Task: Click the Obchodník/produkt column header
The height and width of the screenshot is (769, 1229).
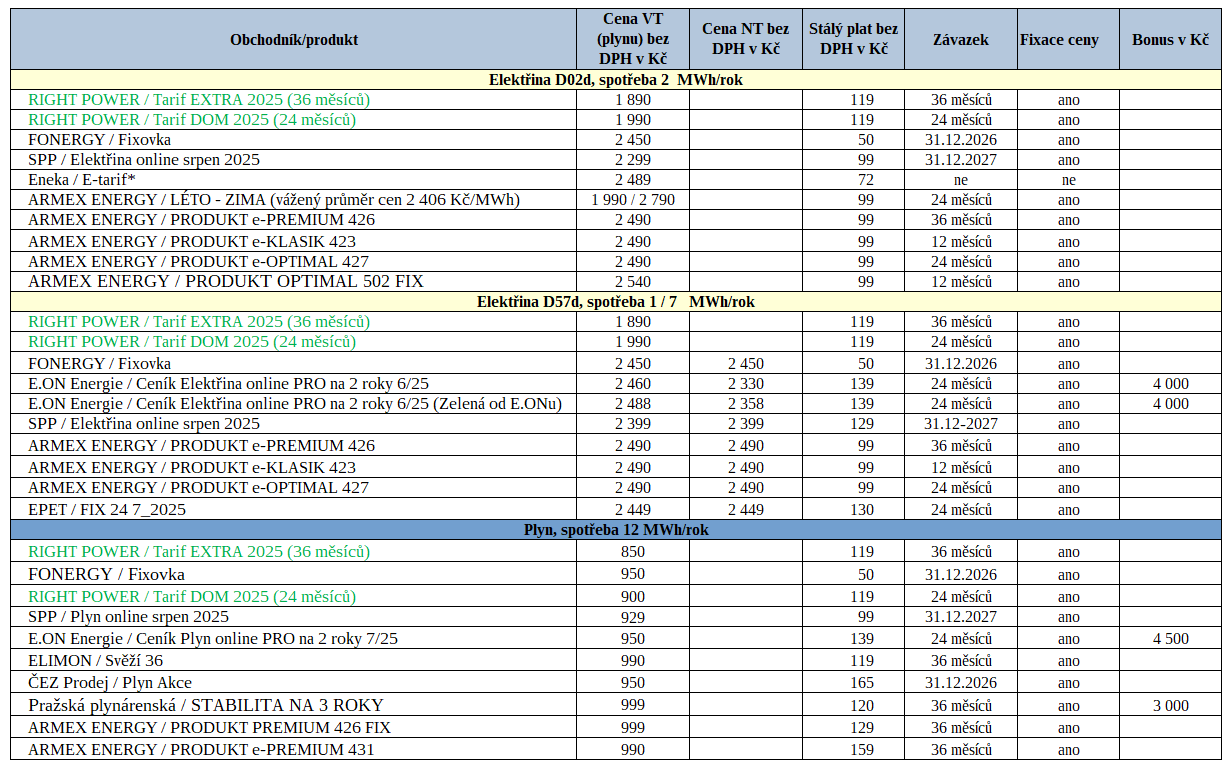Action: point(294,40)
